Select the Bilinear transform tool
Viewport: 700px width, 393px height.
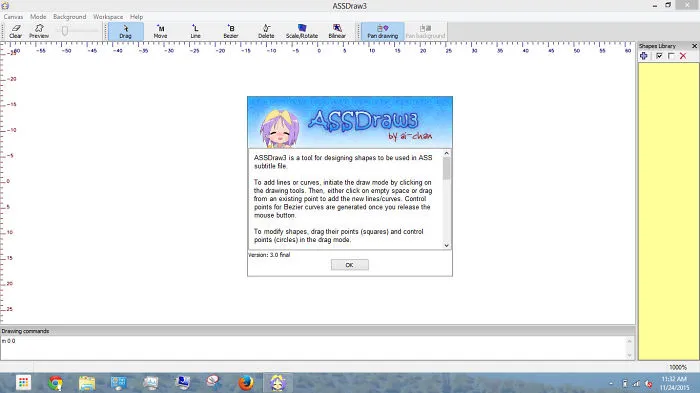coord(337,31)
